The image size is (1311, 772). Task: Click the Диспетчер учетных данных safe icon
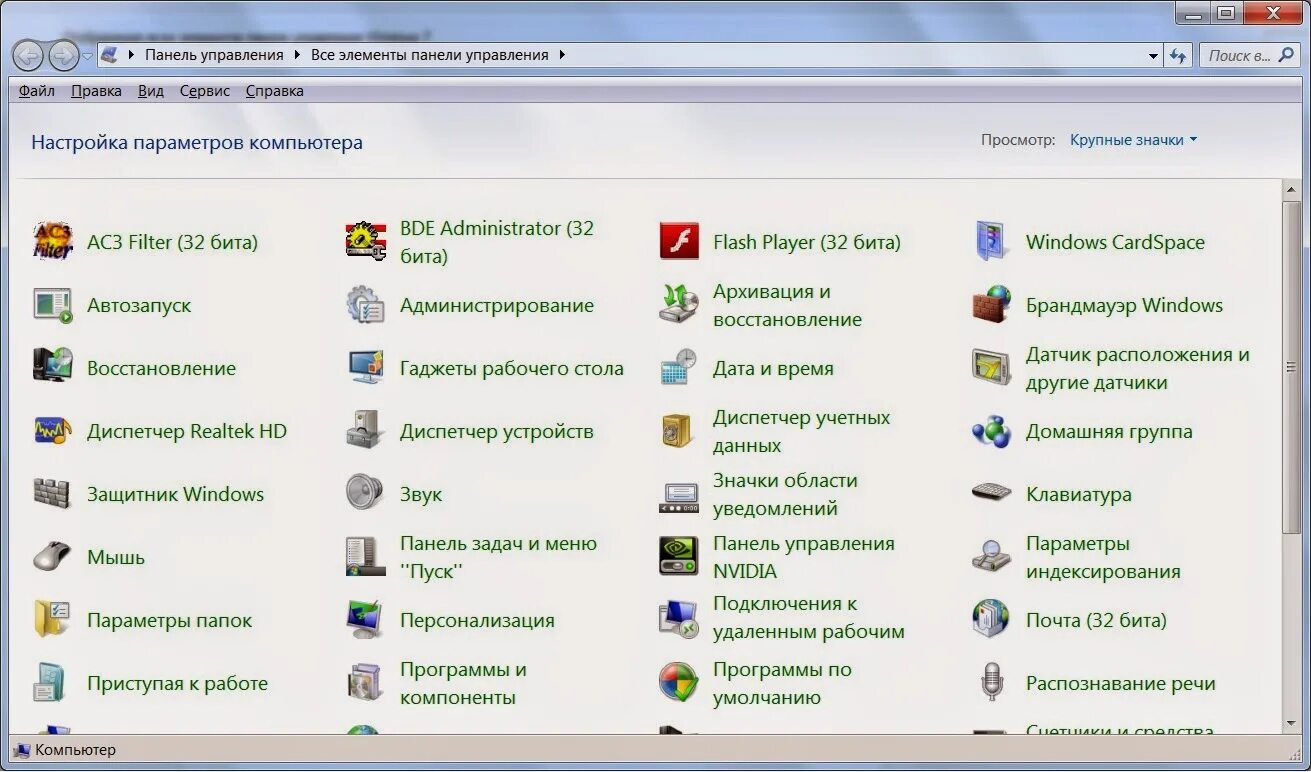click(679, 431)
